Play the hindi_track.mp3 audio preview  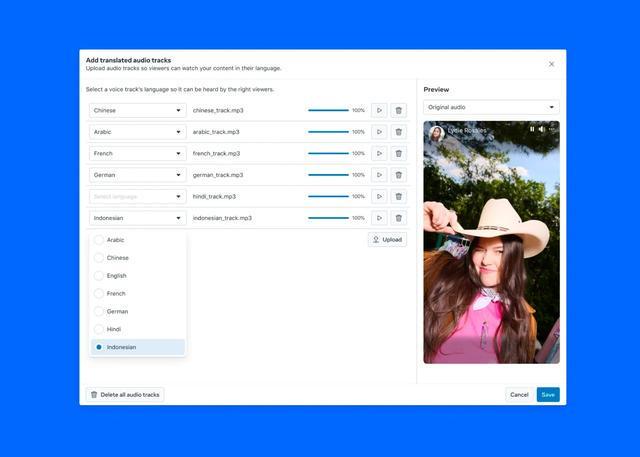(x=379, y=196)
